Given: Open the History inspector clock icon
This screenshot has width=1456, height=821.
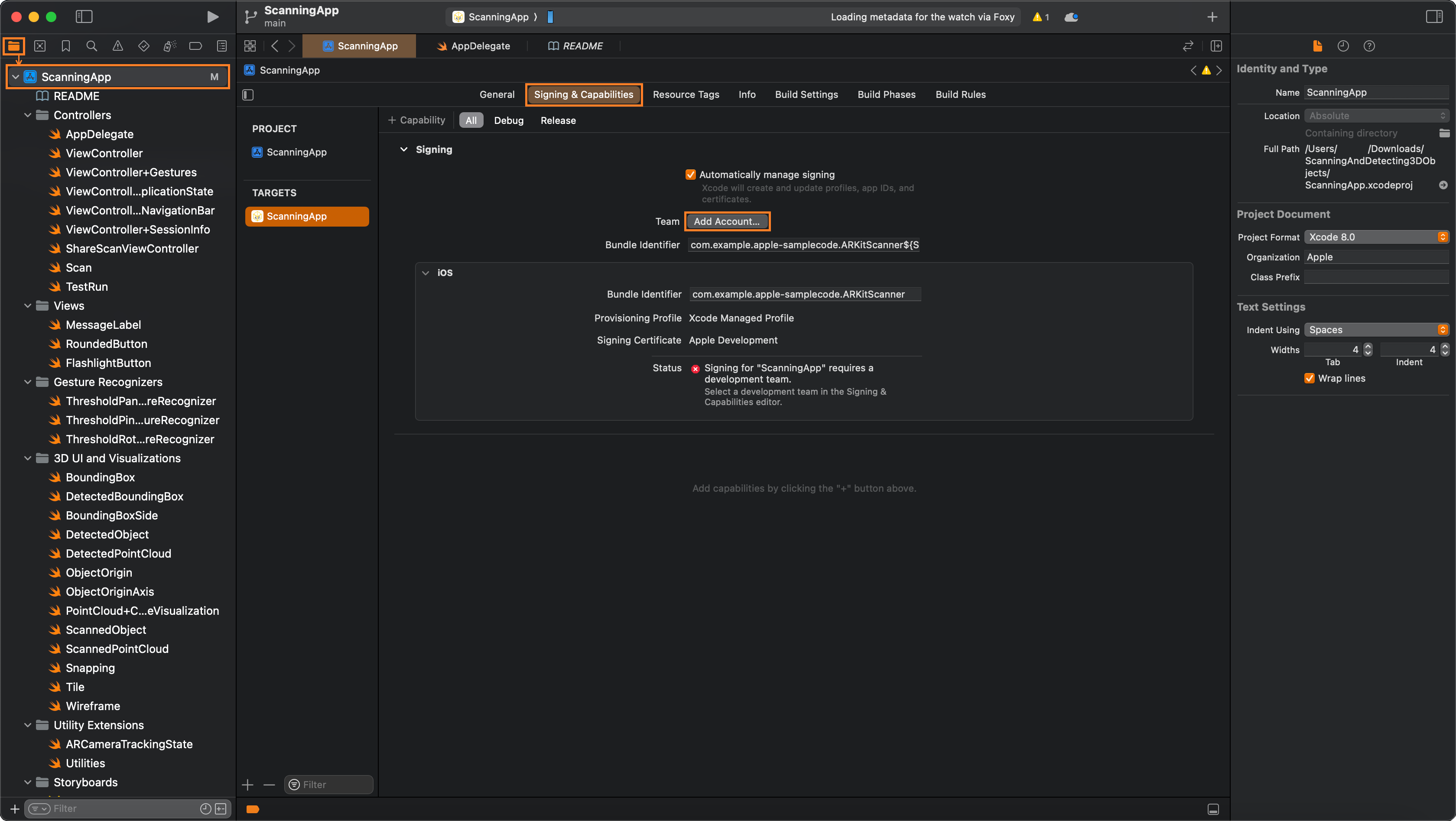Looking at the screenshot, I should click(x=1343, y=46).
